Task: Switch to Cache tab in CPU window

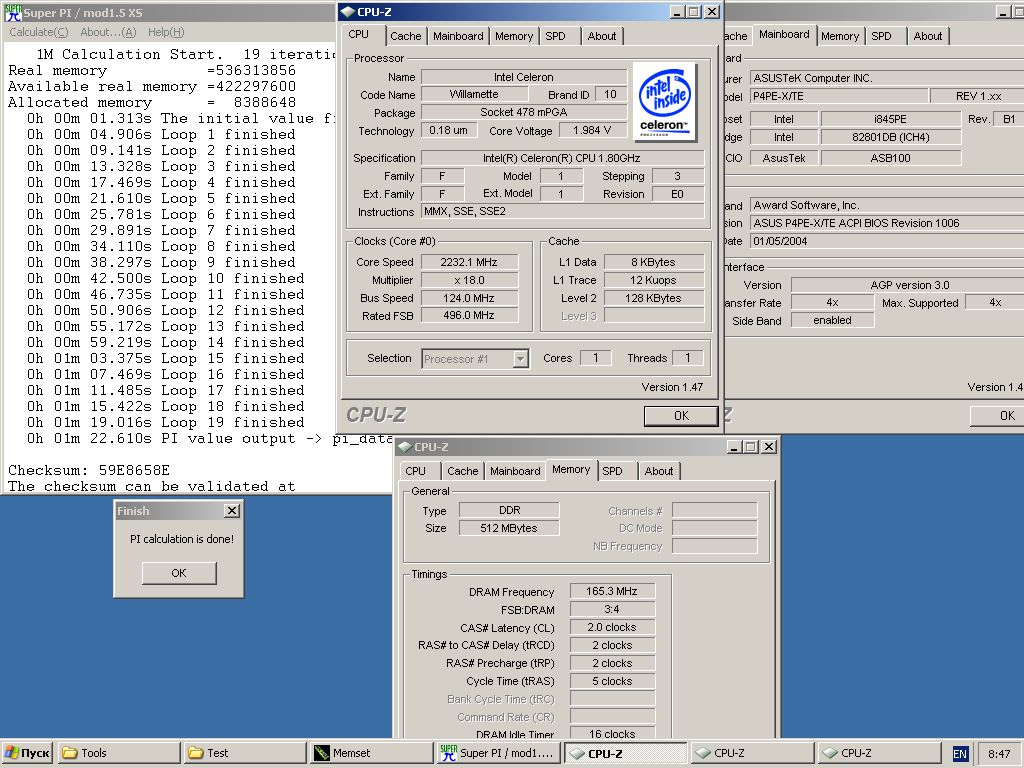Action: (406, 36)
